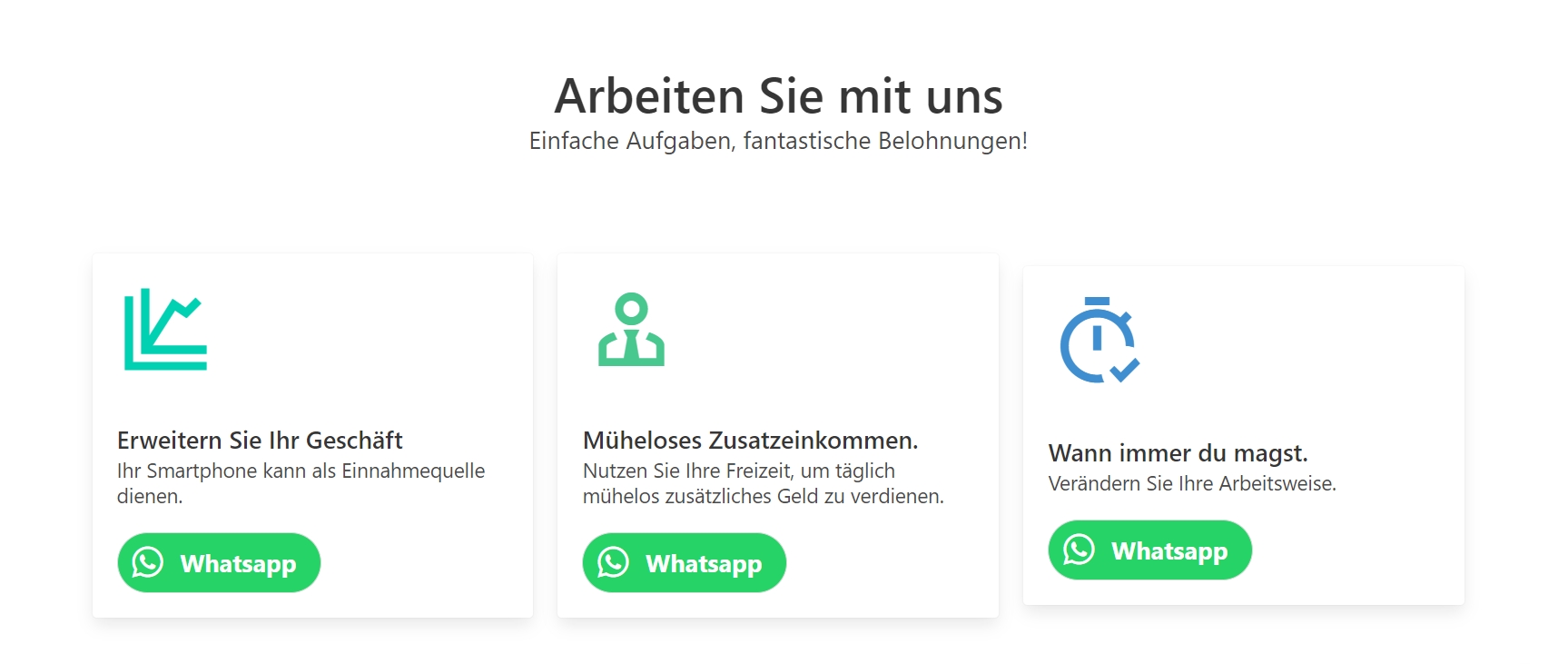Click 'Whatsapp' label in the first card
This screenshot has width=1568, height=664.
click(x=239, y=564)
